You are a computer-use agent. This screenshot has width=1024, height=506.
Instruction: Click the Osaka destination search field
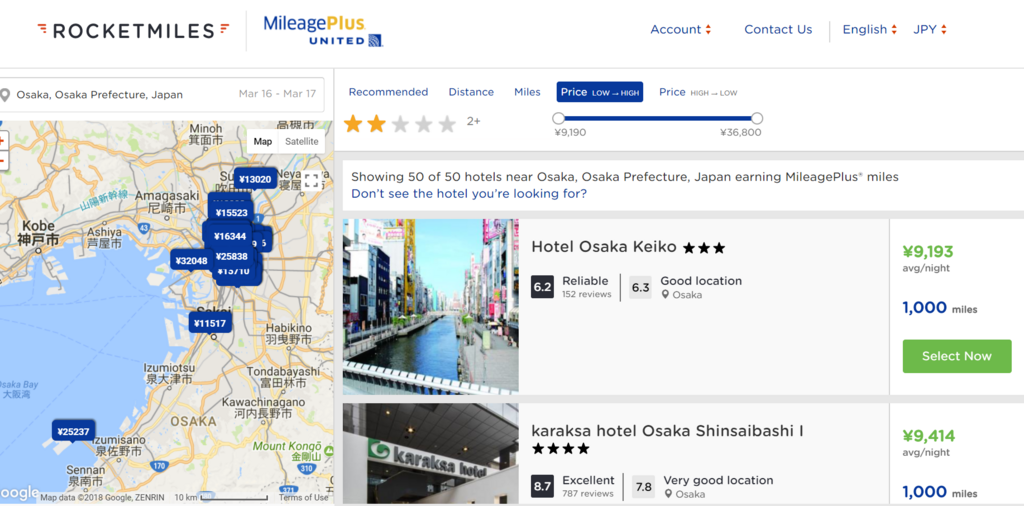(99, 95)
